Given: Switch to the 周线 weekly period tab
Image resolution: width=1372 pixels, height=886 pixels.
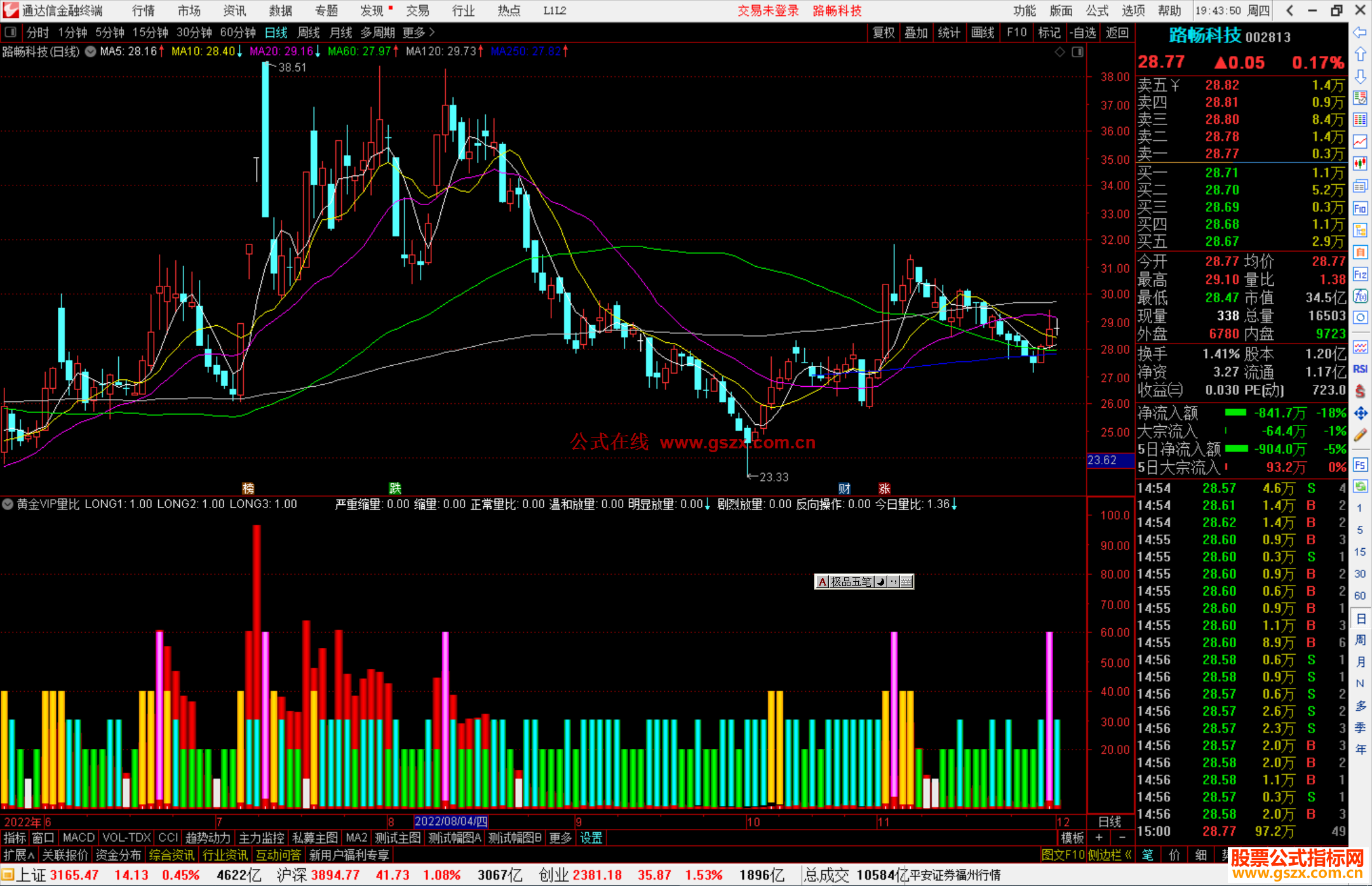Looking at the screenshot, I should pyautogui.click(x=309, y=32).
